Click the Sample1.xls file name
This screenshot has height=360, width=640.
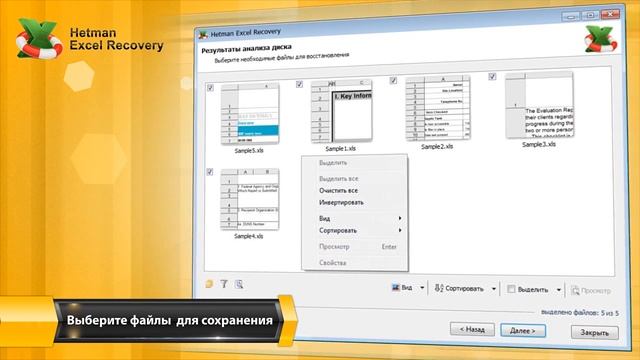[x=340, y=149]
